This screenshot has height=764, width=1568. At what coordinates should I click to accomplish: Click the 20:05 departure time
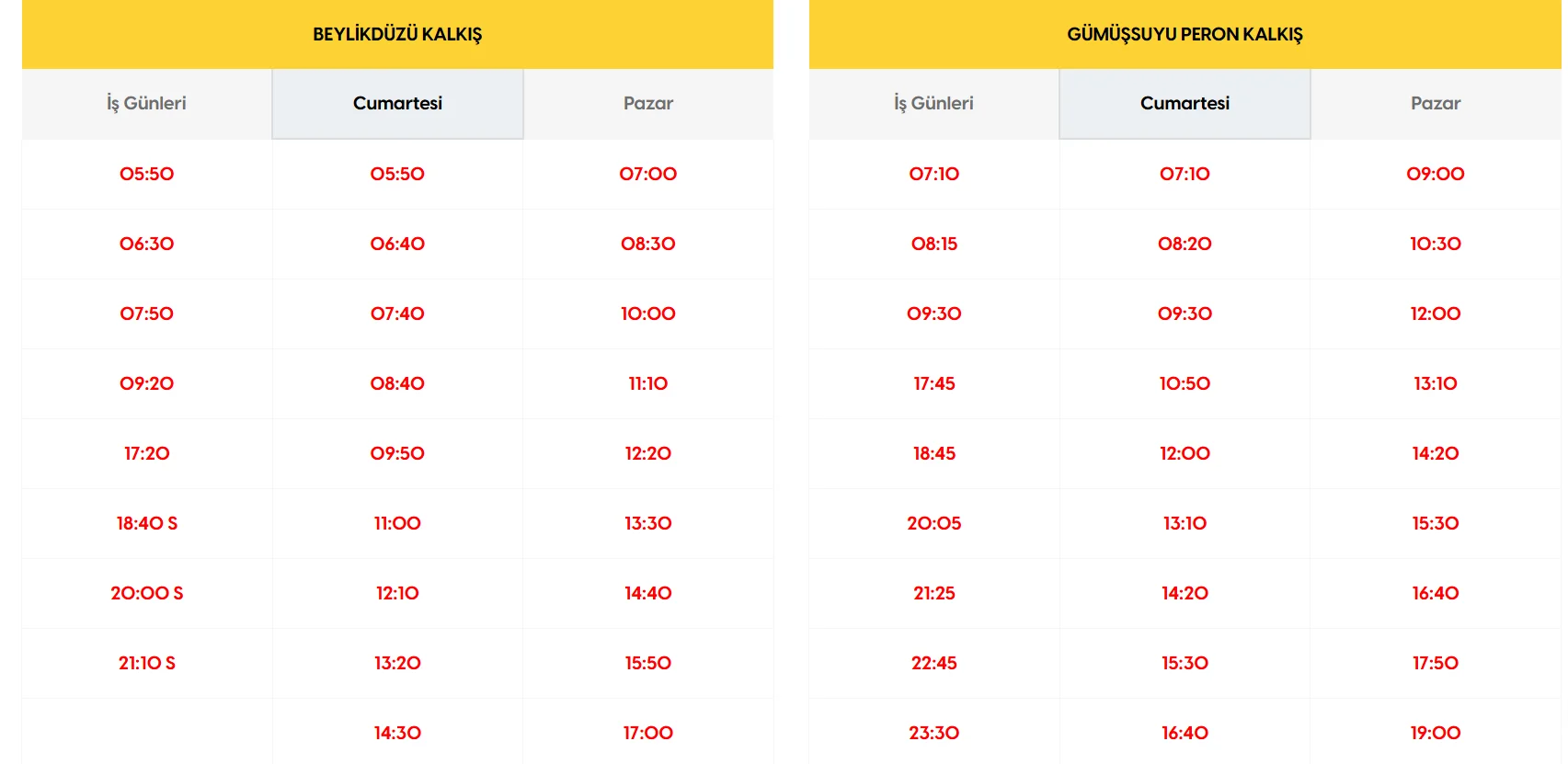pyautogui.click(x=934, y=523)
